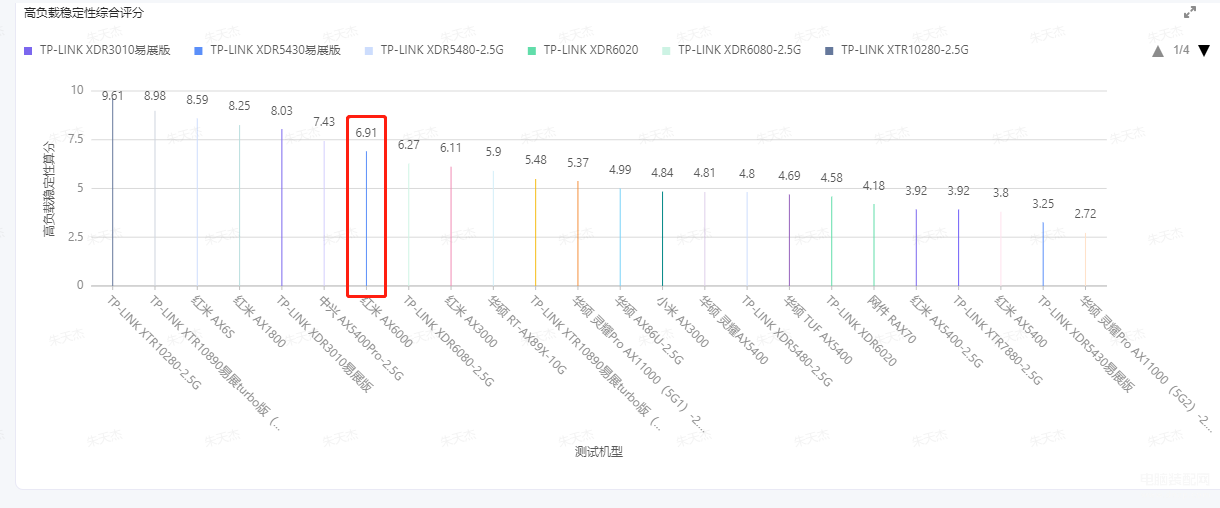This screenshot has width=1220, height=508.
Task: Toggle TP-LINK XTR10280-2.5G legend series
Action: coord(897,50)
